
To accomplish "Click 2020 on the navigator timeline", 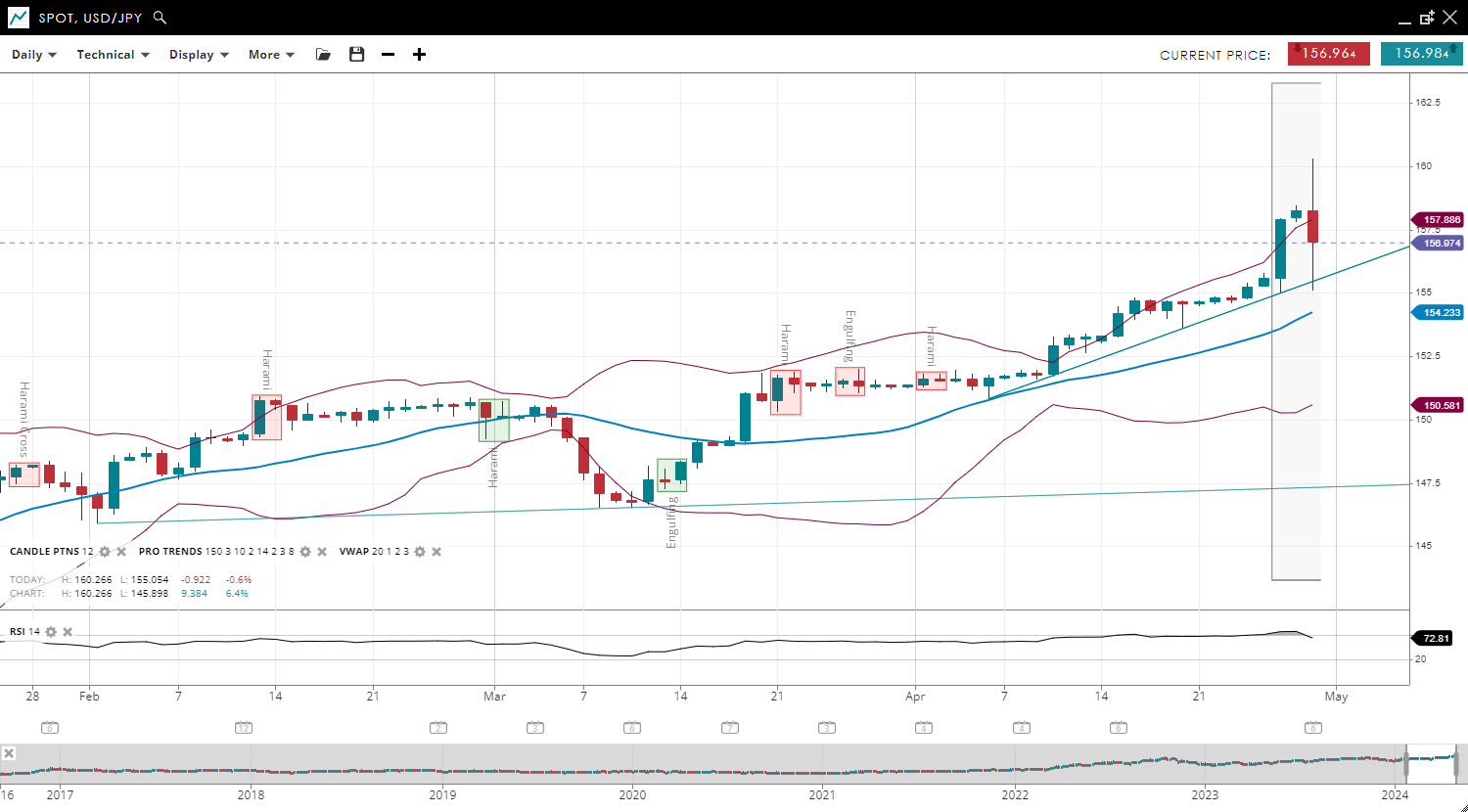I will (x=632, y=794).
